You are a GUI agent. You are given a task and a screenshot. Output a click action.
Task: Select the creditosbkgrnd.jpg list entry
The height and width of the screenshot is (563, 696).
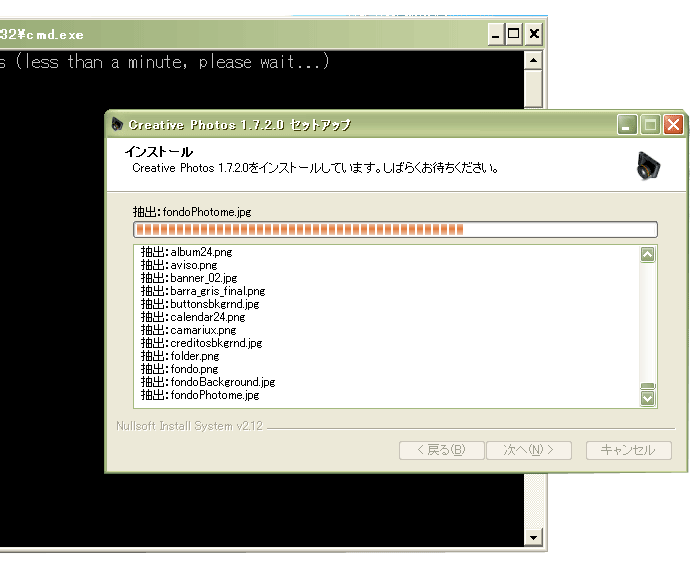(202, 343)
